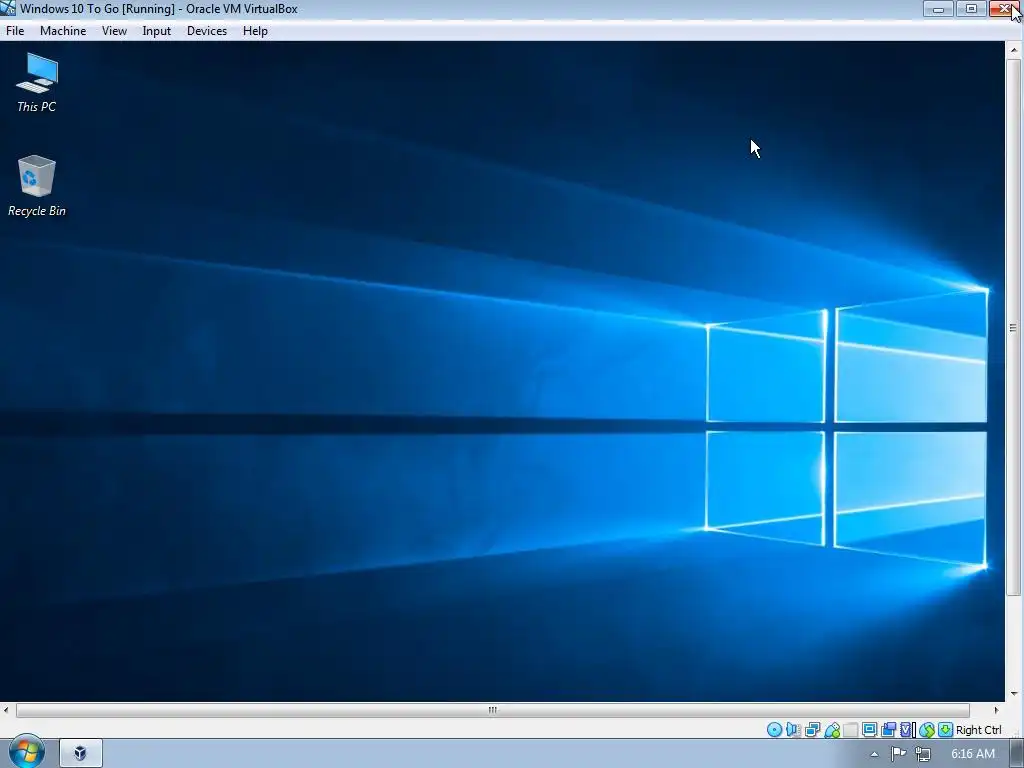1024x768 pixels.
Task: Click the VirtualBox window title bar icon
Action: pyautogui.click(x=8, y=8)
